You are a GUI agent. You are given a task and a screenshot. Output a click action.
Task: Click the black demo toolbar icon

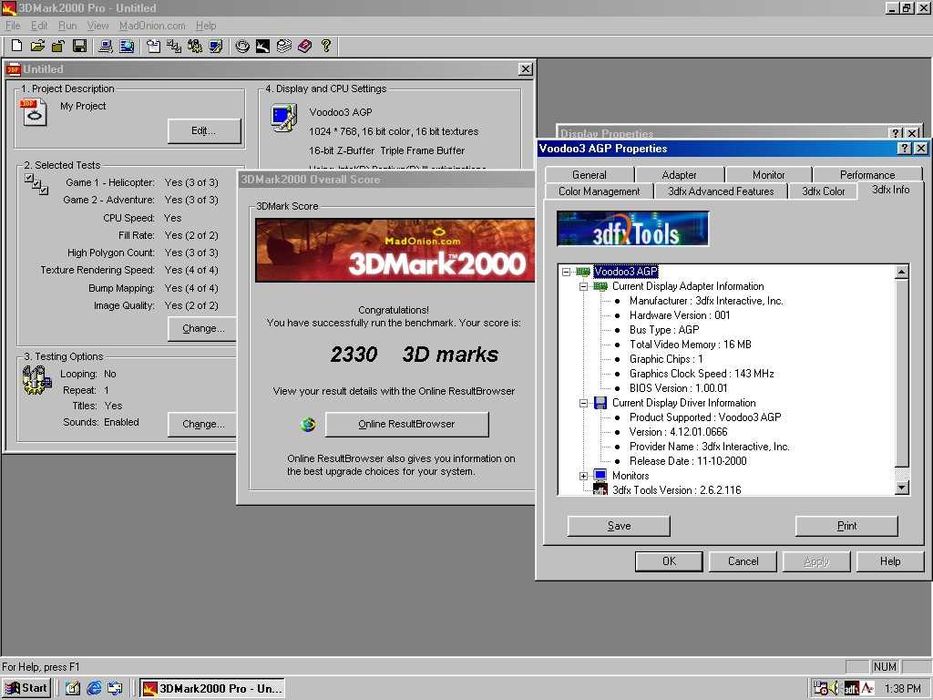(263, 46)
